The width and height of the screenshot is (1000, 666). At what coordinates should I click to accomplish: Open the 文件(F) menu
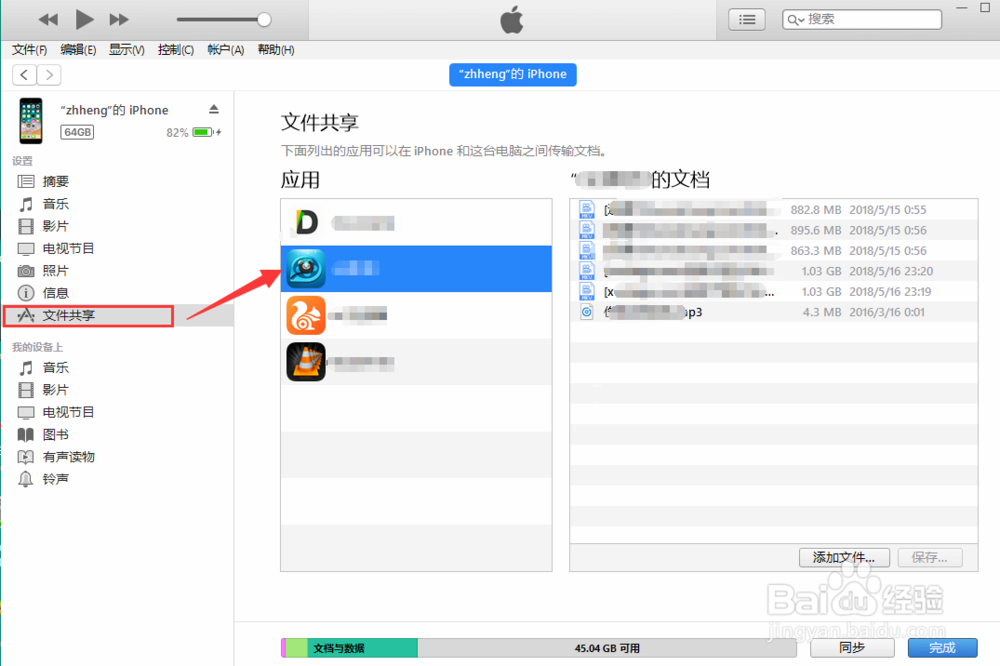click(x=29, y=50)
